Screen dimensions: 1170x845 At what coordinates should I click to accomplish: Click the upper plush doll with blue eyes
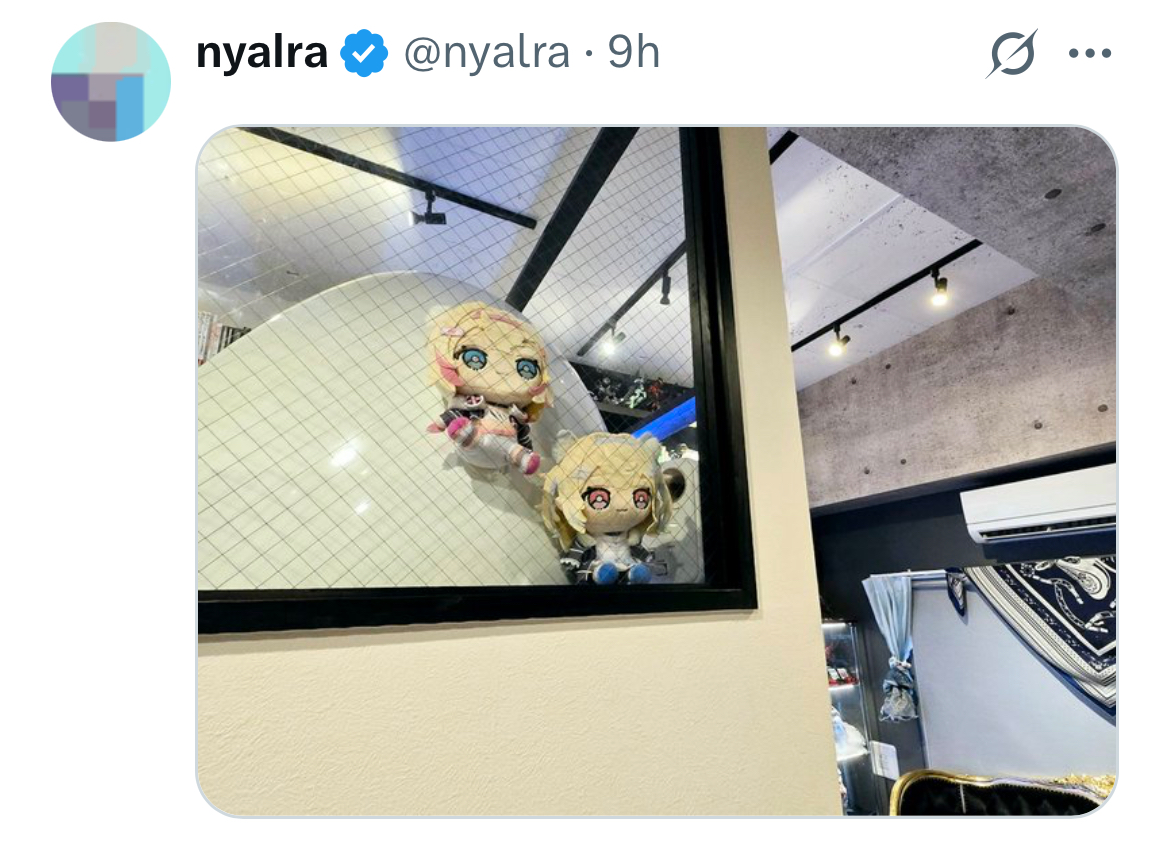pos(490,386)
